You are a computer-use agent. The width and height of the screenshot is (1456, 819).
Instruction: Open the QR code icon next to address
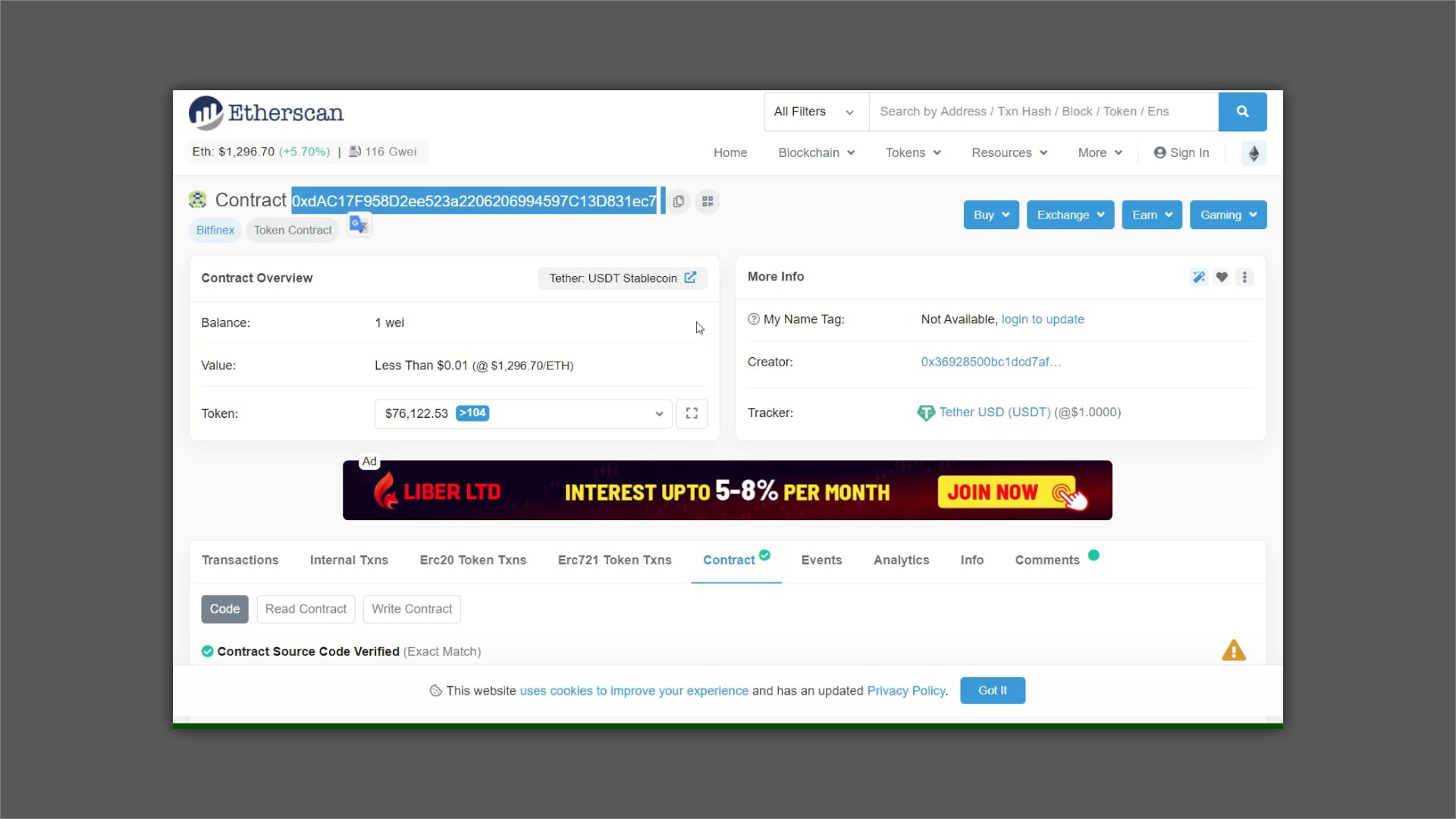(708, 202)
